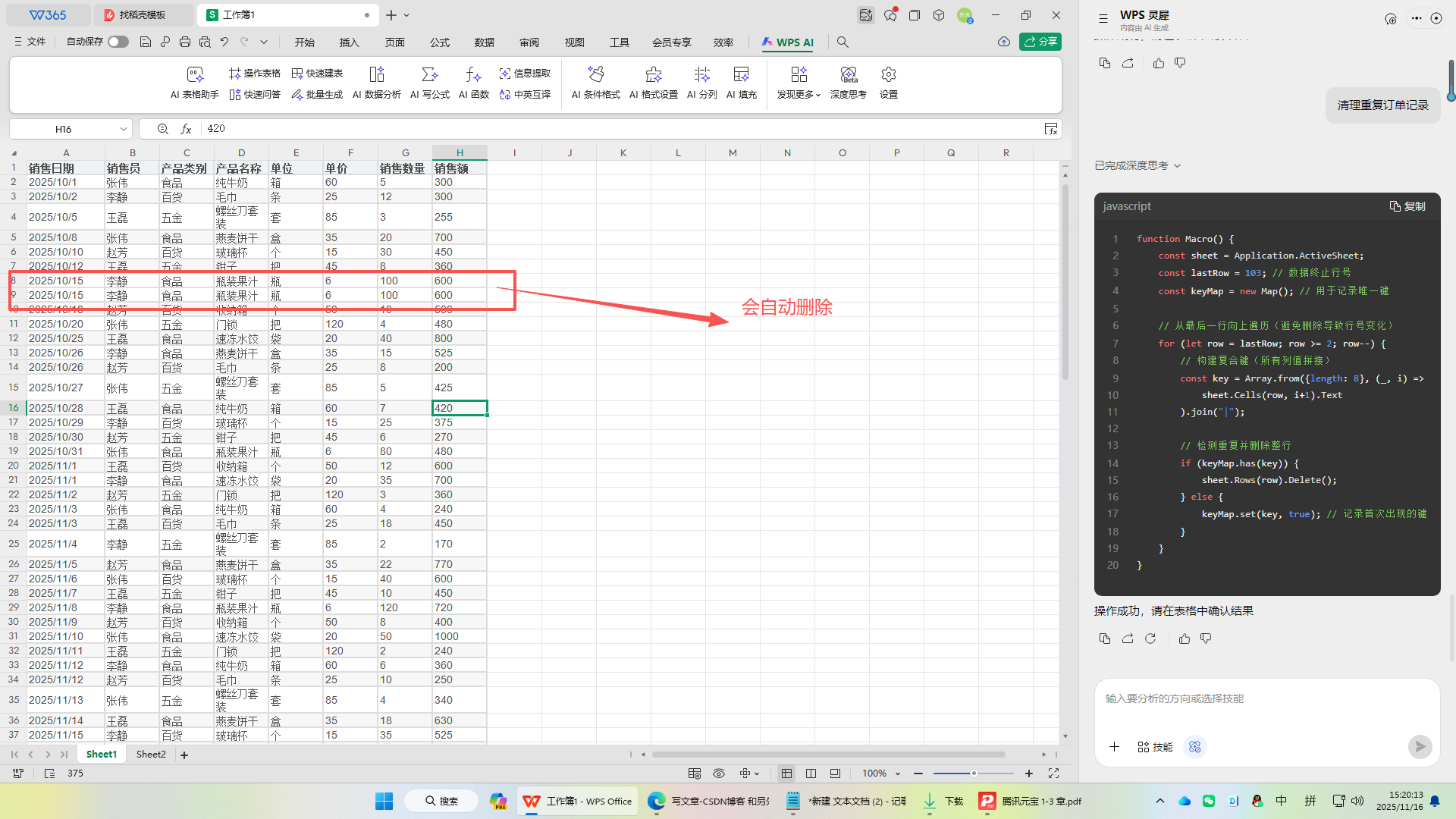This screenshot has height=819, width=1456.
Task: Open the 技能 skills button
Action: pos(1155,747)
